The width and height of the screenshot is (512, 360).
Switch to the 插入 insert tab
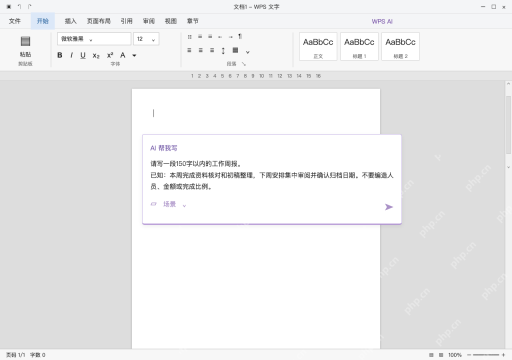tap(71, 21)
